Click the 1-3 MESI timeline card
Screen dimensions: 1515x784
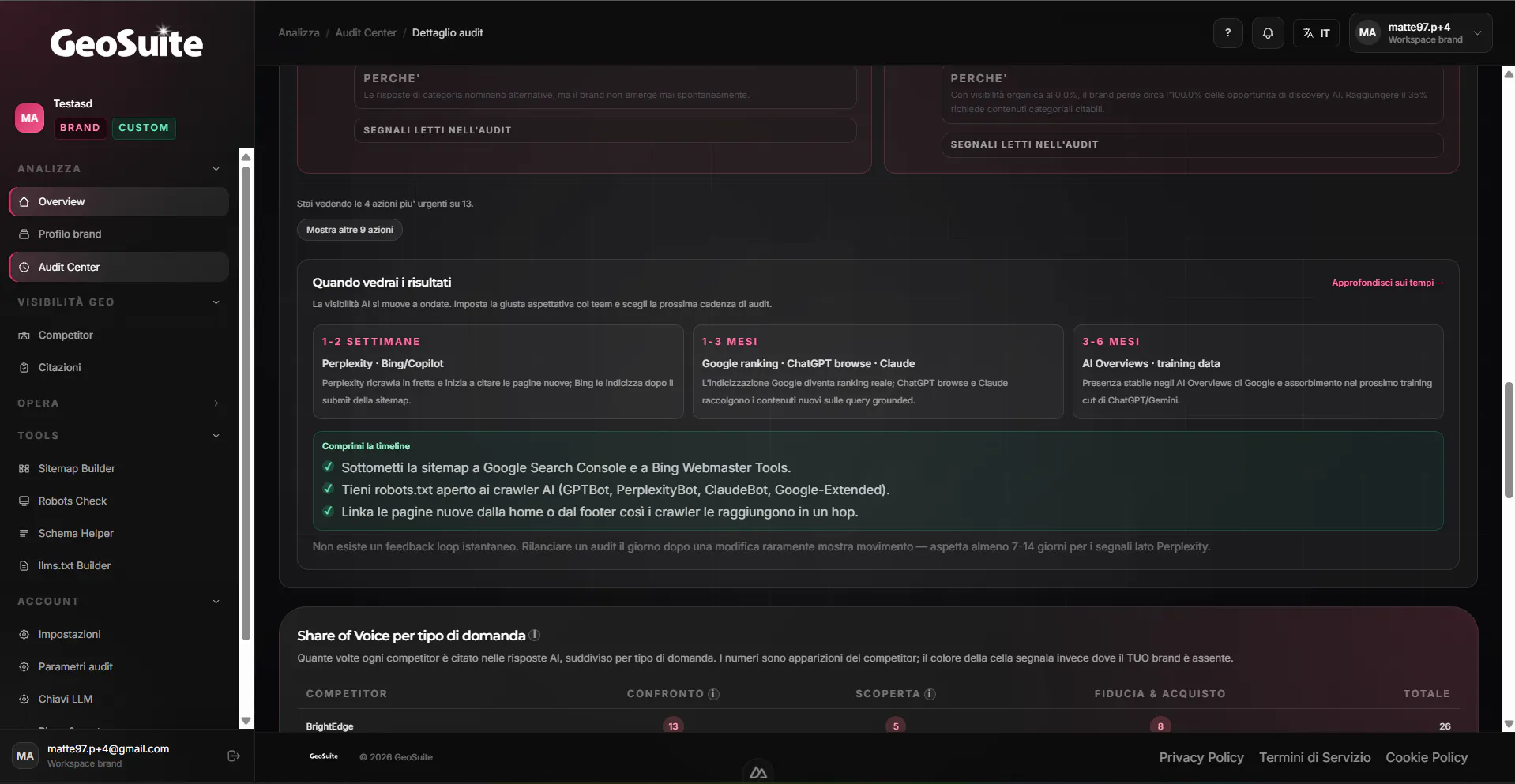[878, 372]
